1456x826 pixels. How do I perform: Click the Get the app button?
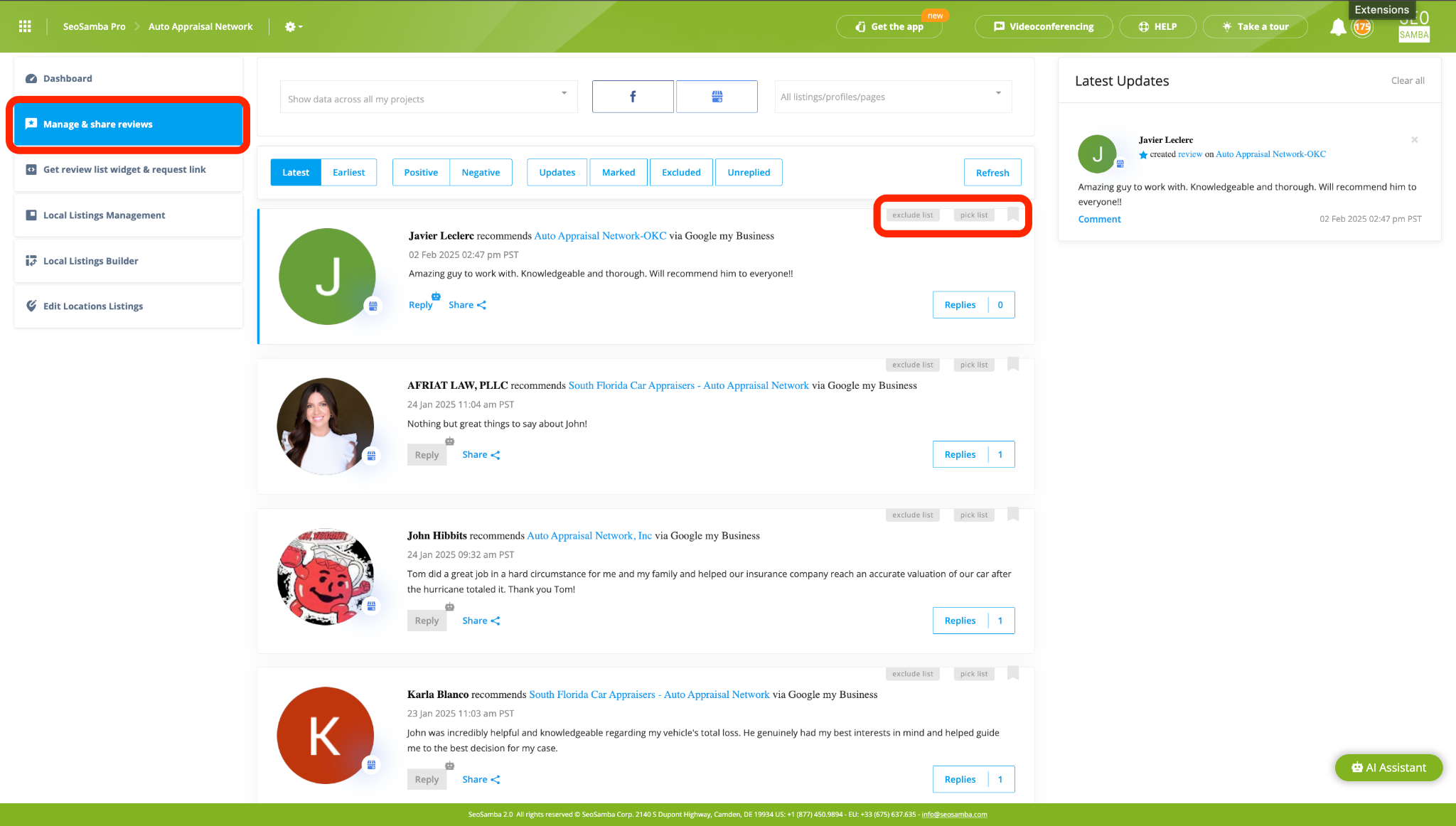(889, 26)
